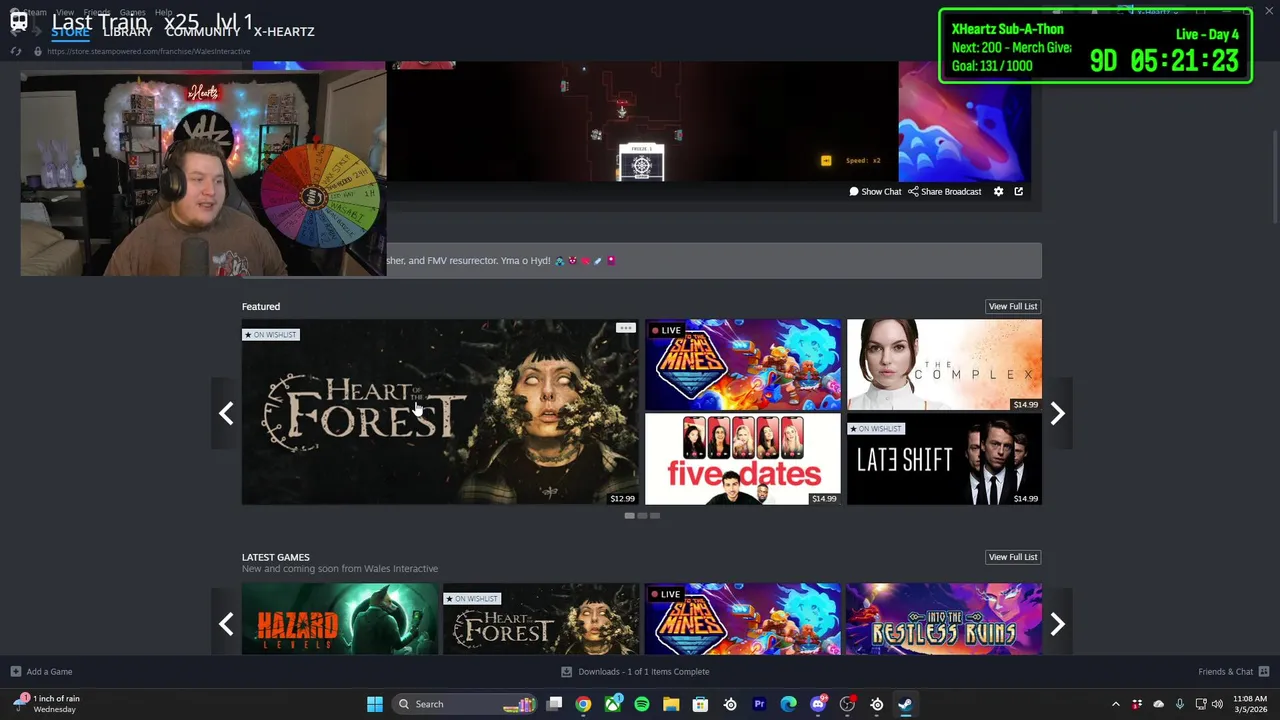Click the $12.99 price on Heart of the Forest
The height and width of the screenshot is (720, 1280).
[x=622, y=498]
